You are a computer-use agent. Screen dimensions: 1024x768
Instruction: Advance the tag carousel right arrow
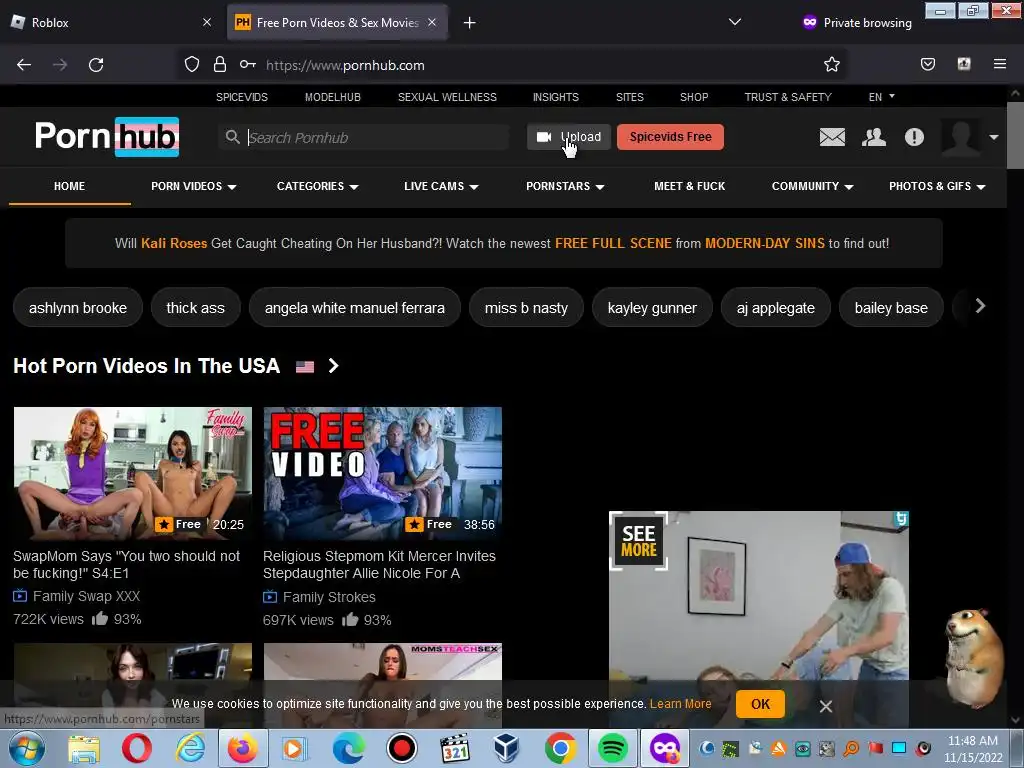(980, 306)
